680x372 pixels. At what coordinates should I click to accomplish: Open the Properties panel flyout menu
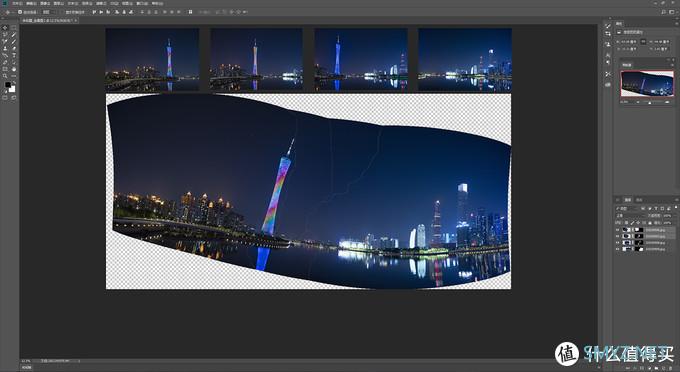coord(677,23)
